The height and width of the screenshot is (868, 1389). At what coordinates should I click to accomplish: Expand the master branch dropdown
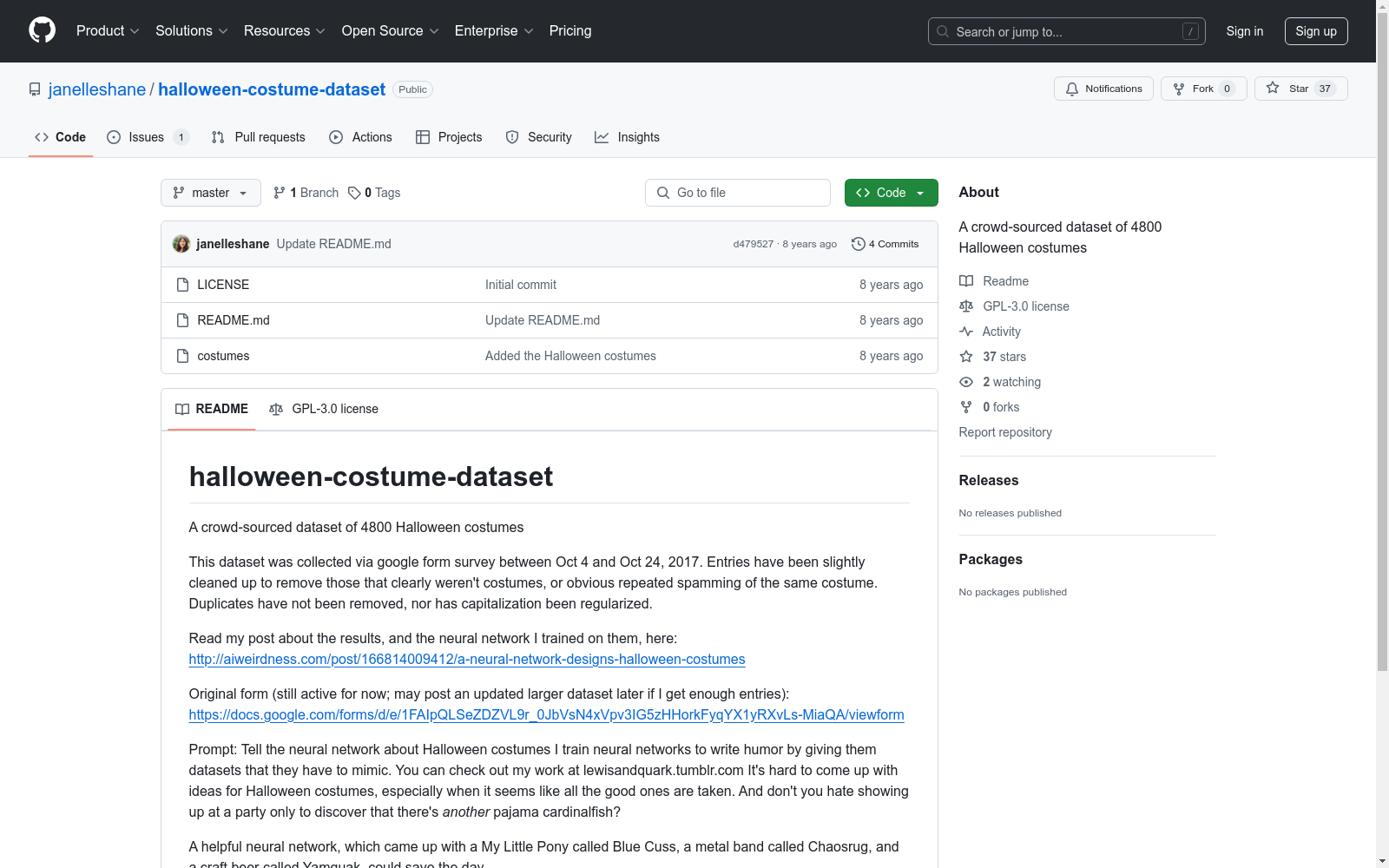(211, 193)
